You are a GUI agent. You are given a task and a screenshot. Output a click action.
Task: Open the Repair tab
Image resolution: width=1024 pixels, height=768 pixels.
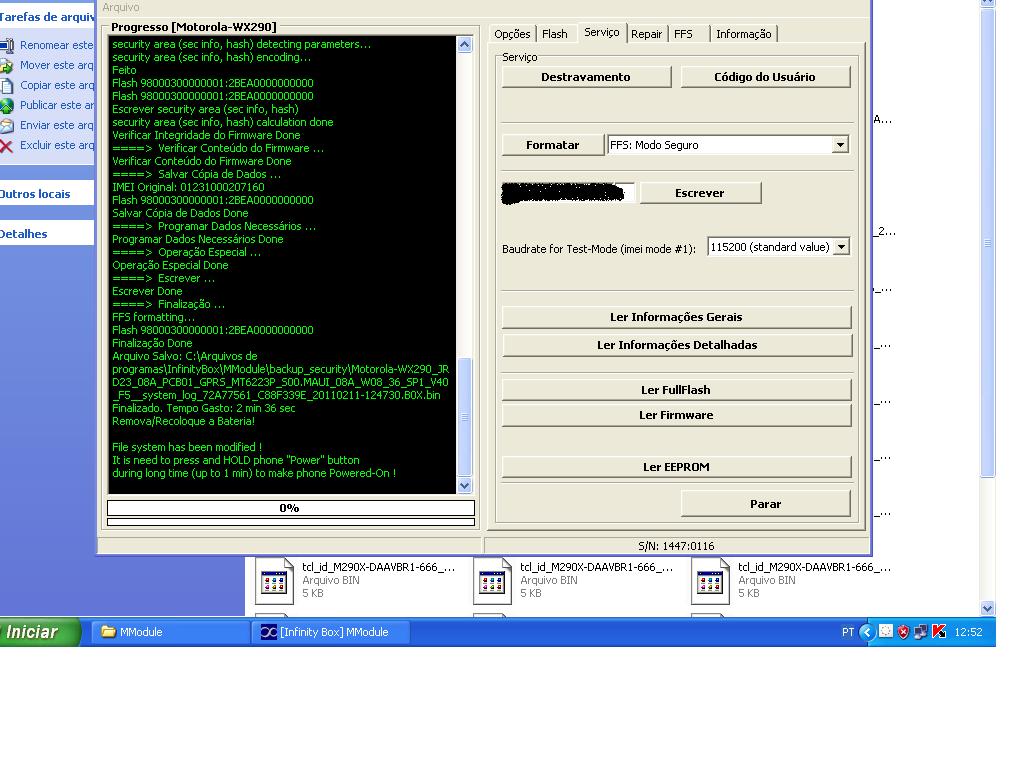[647, 34]
